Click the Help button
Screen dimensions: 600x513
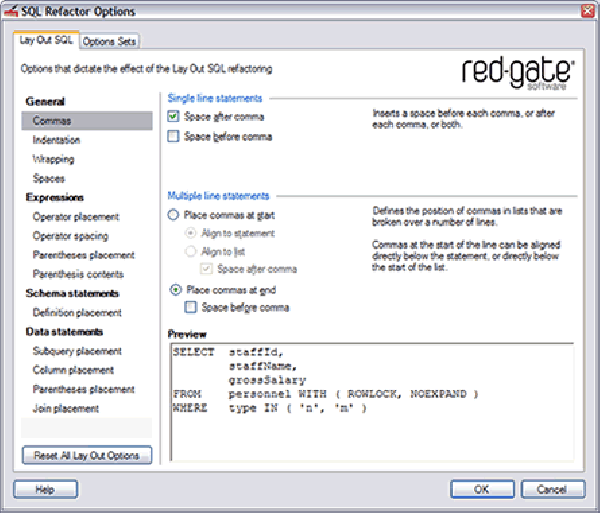pos(45,490)
